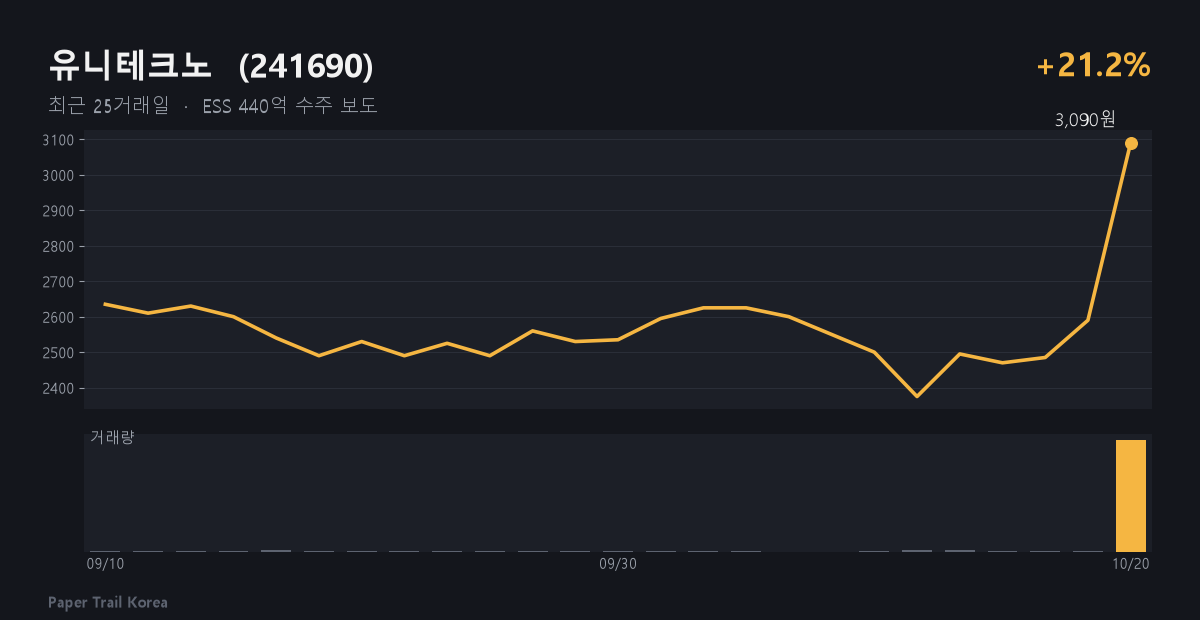The height and width of the screenshot is (620, 1200).
Task: Select the "ESS 440억 수주 보도" caption
Action: (x=290, y=105)
